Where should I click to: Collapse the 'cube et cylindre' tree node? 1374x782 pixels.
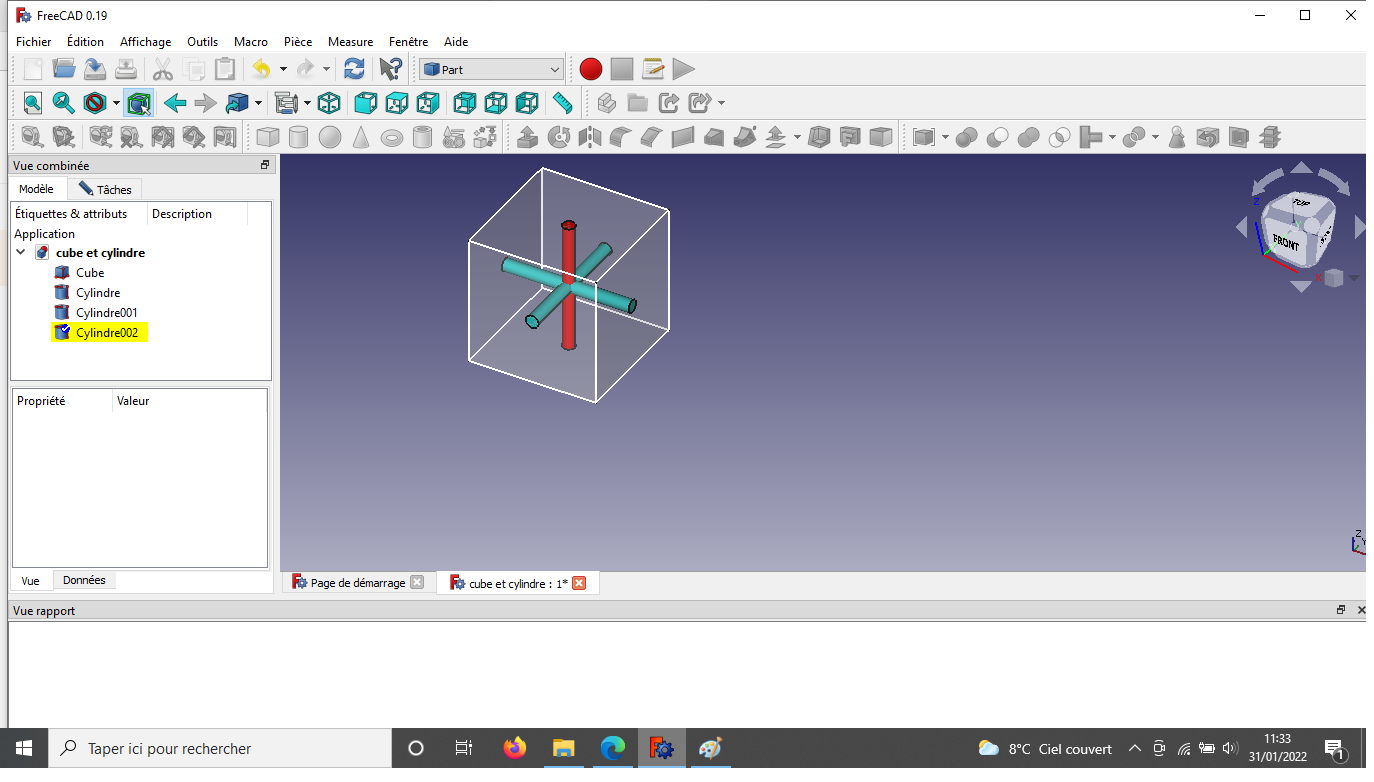21,253
